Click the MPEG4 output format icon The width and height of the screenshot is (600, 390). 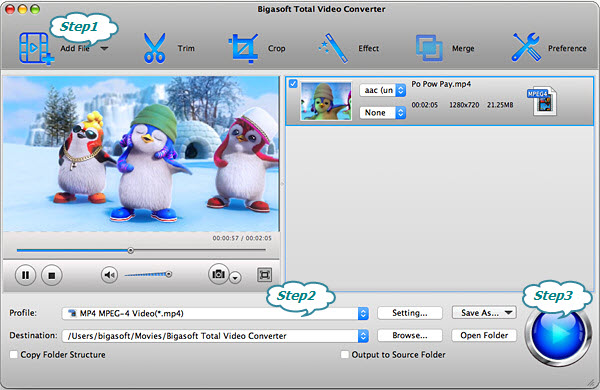(x=542, y=101)
